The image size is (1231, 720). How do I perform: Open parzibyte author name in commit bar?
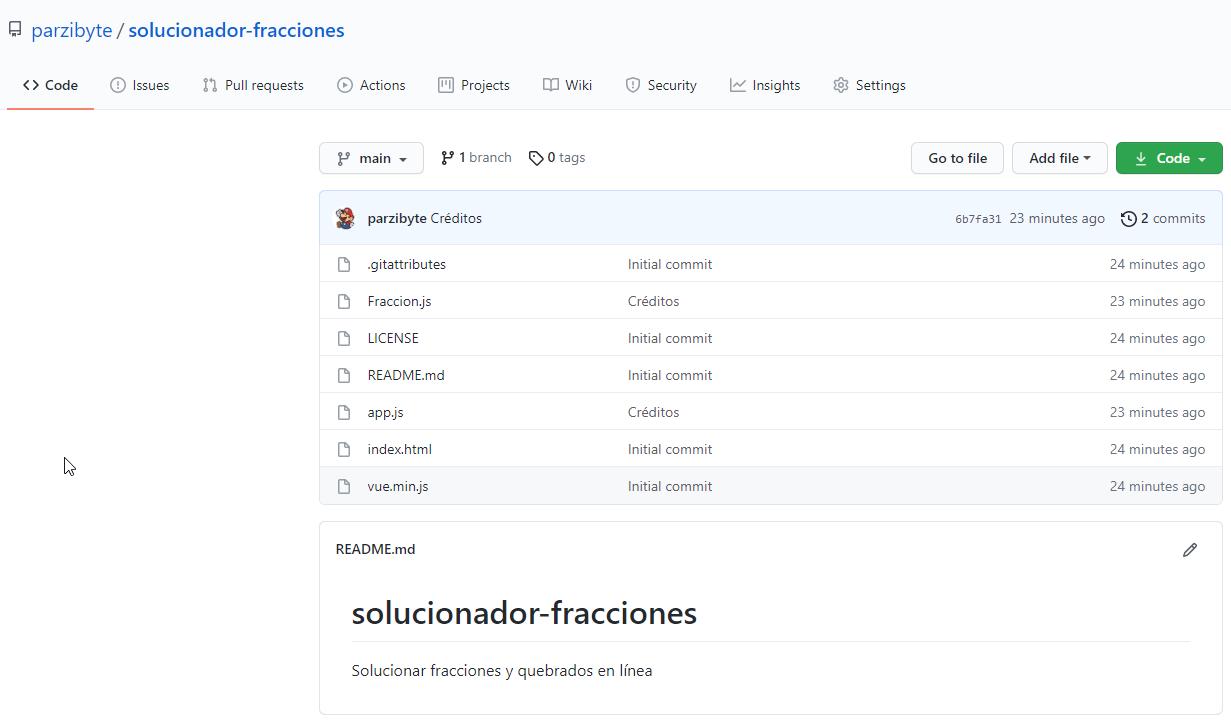coord(397,218)
